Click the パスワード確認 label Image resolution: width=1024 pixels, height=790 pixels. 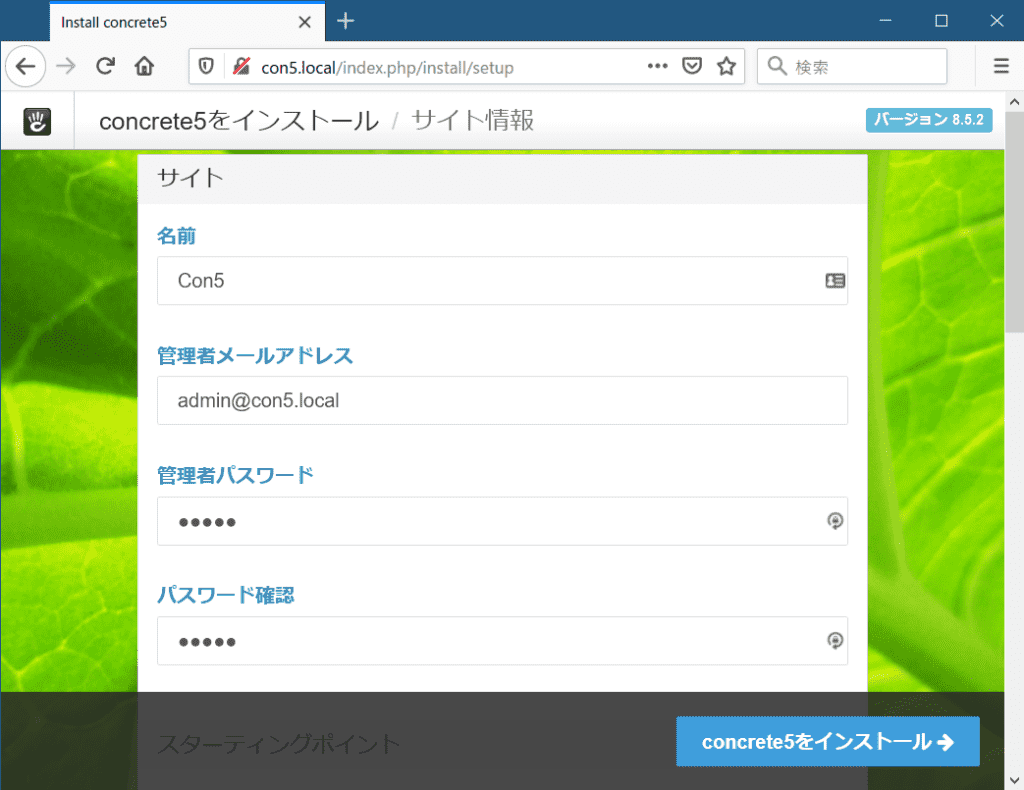coord(225,595)
